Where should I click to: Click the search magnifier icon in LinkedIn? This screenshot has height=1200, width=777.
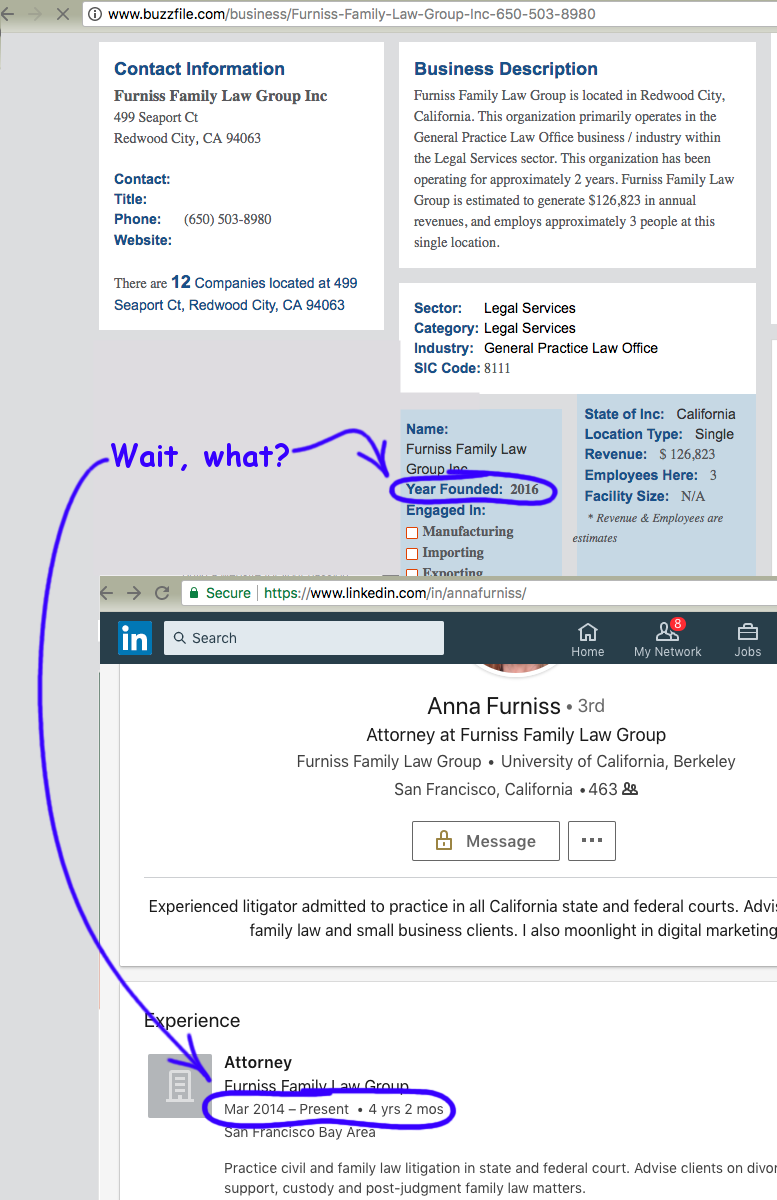pyautogui.click(x=179, y=638)
